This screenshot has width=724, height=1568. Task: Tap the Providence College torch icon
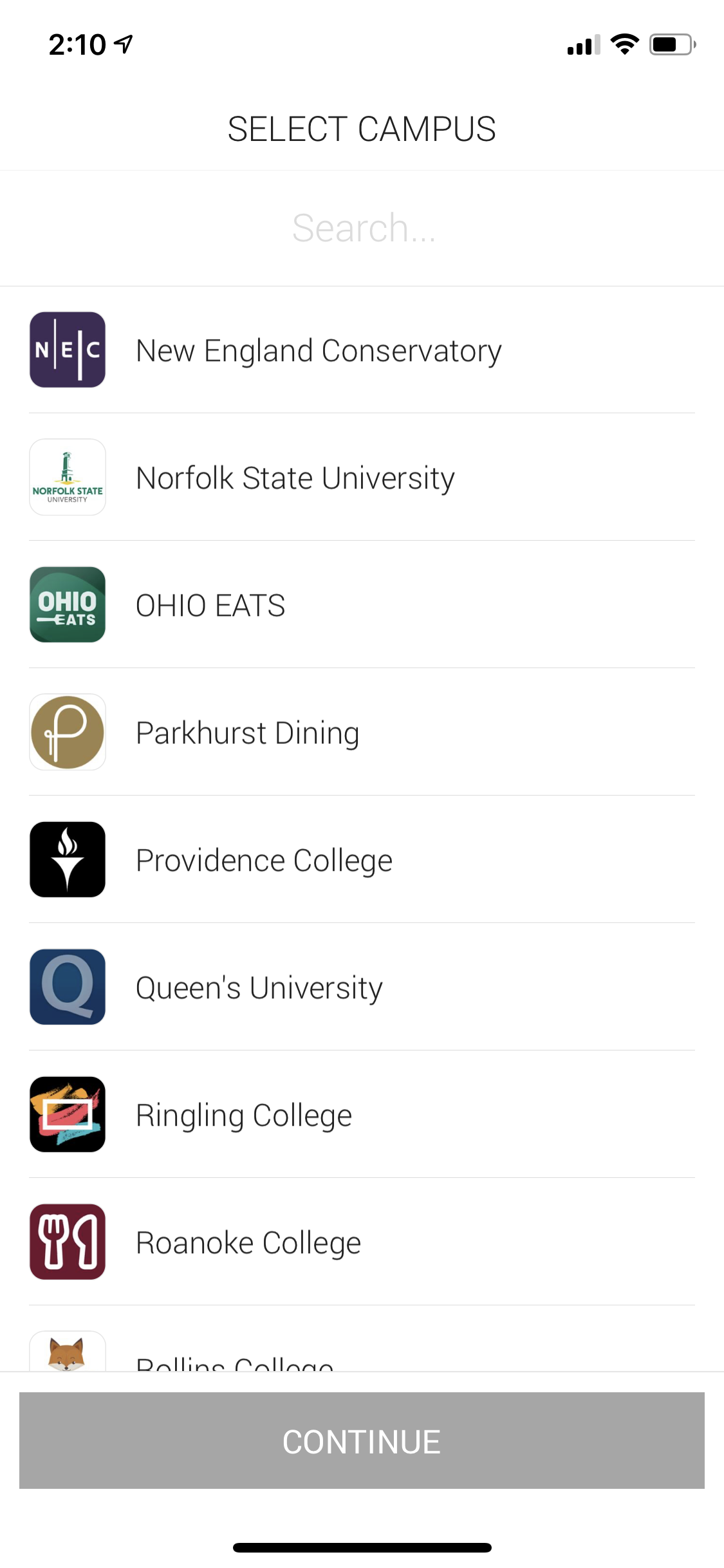click(68, 859)
